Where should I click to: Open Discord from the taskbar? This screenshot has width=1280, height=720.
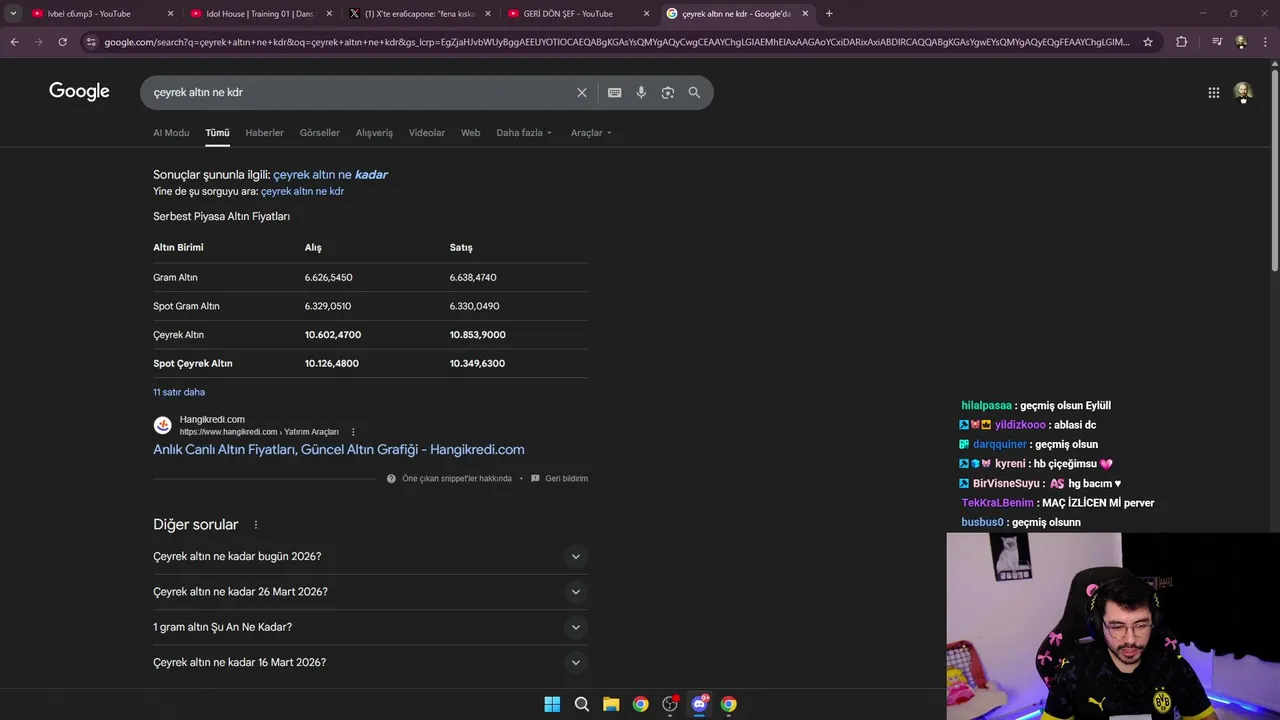699,704
